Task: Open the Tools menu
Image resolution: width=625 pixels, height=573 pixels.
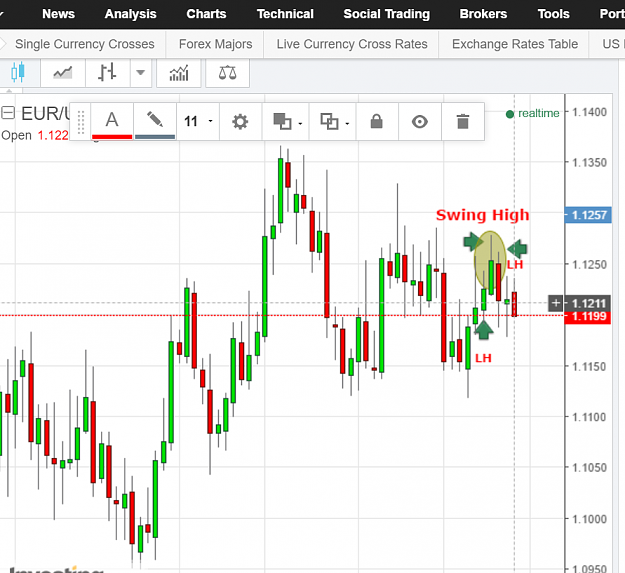Action: click(553, 14)
